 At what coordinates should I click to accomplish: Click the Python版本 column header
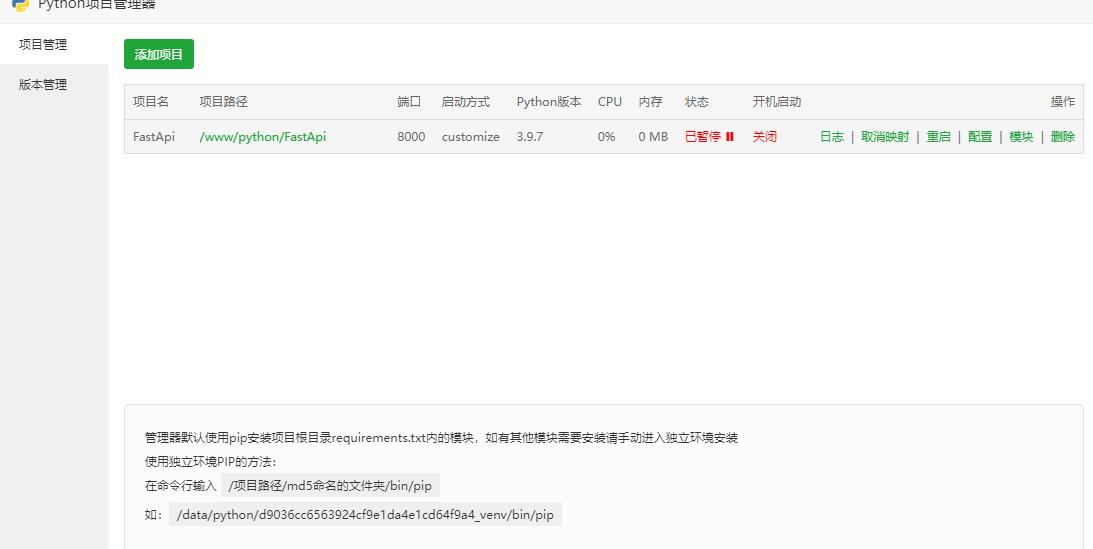(548, 102)
